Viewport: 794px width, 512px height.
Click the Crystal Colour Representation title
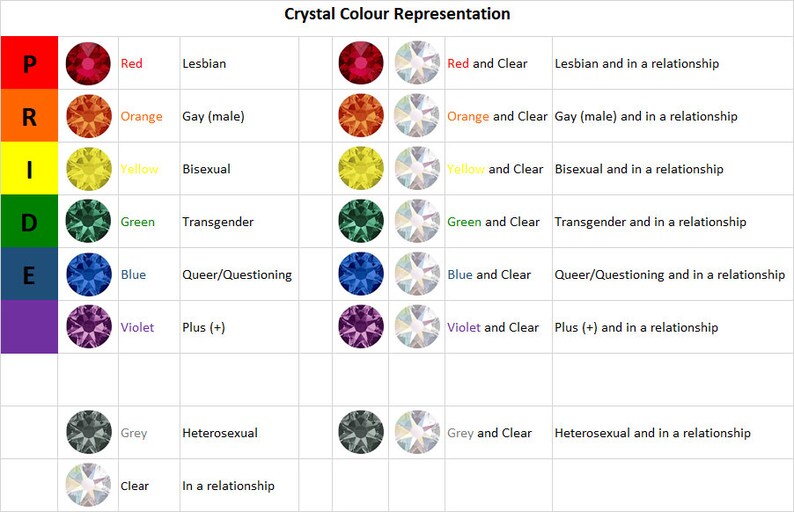[397, 14]
